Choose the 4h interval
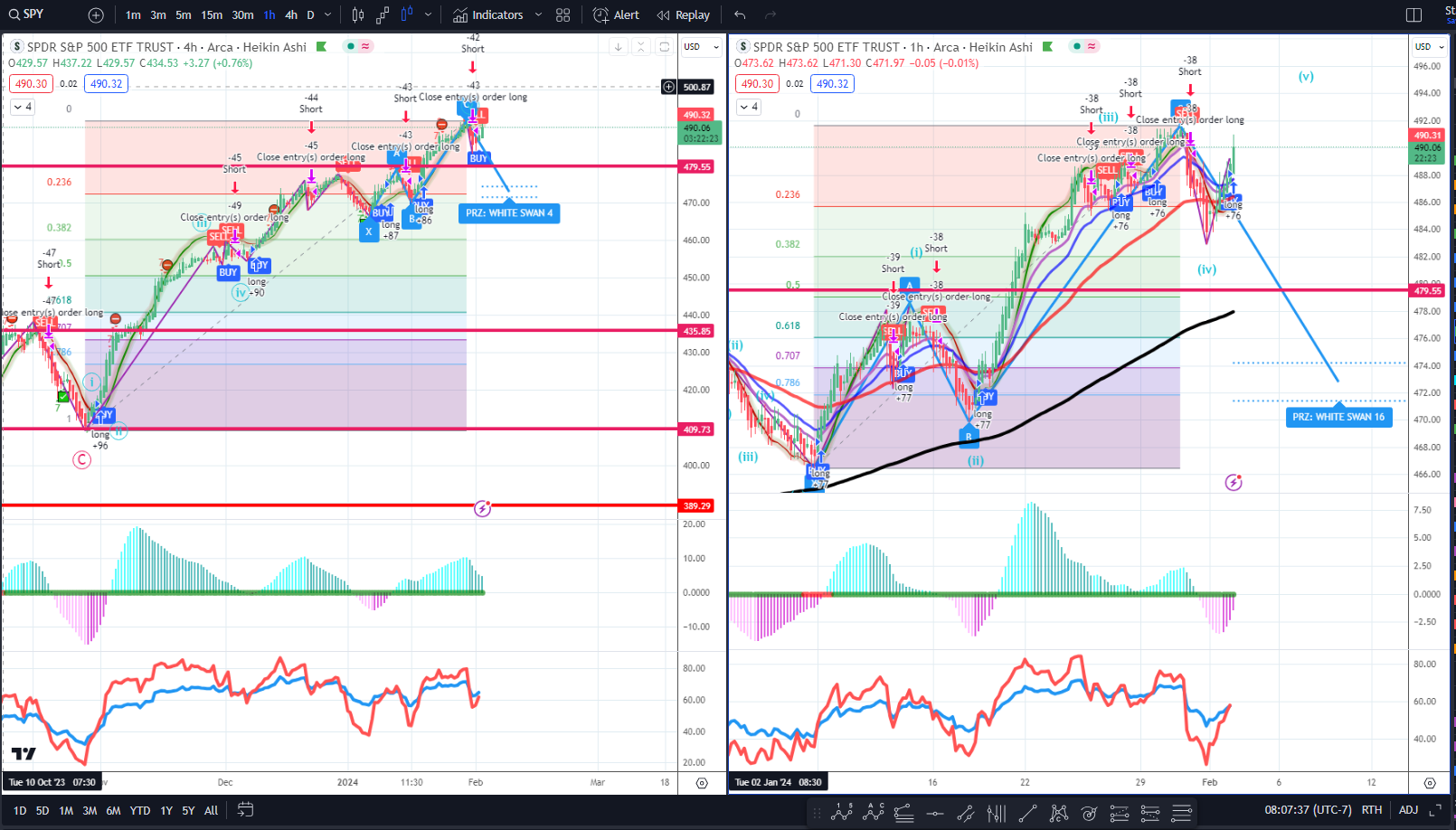The height and width of the screenshot is (830, 1456). pos(291,14)
